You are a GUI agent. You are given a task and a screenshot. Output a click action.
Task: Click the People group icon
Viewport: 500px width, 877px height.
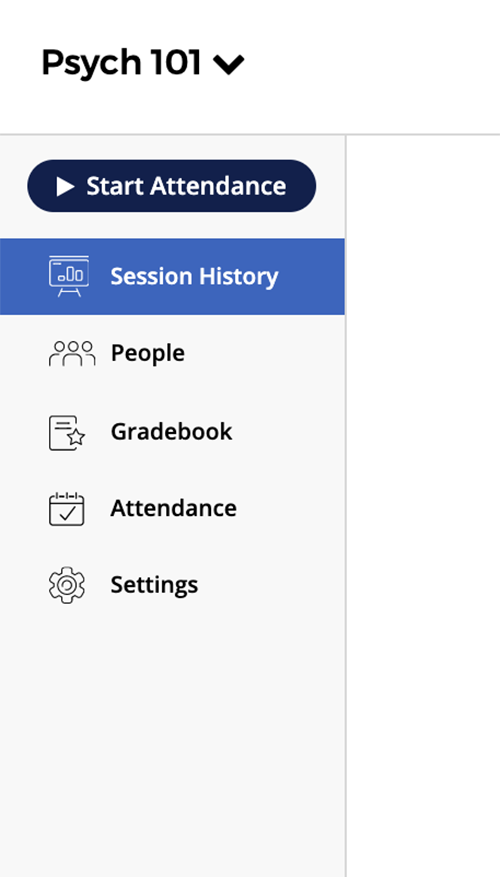(x=72, y=353)
